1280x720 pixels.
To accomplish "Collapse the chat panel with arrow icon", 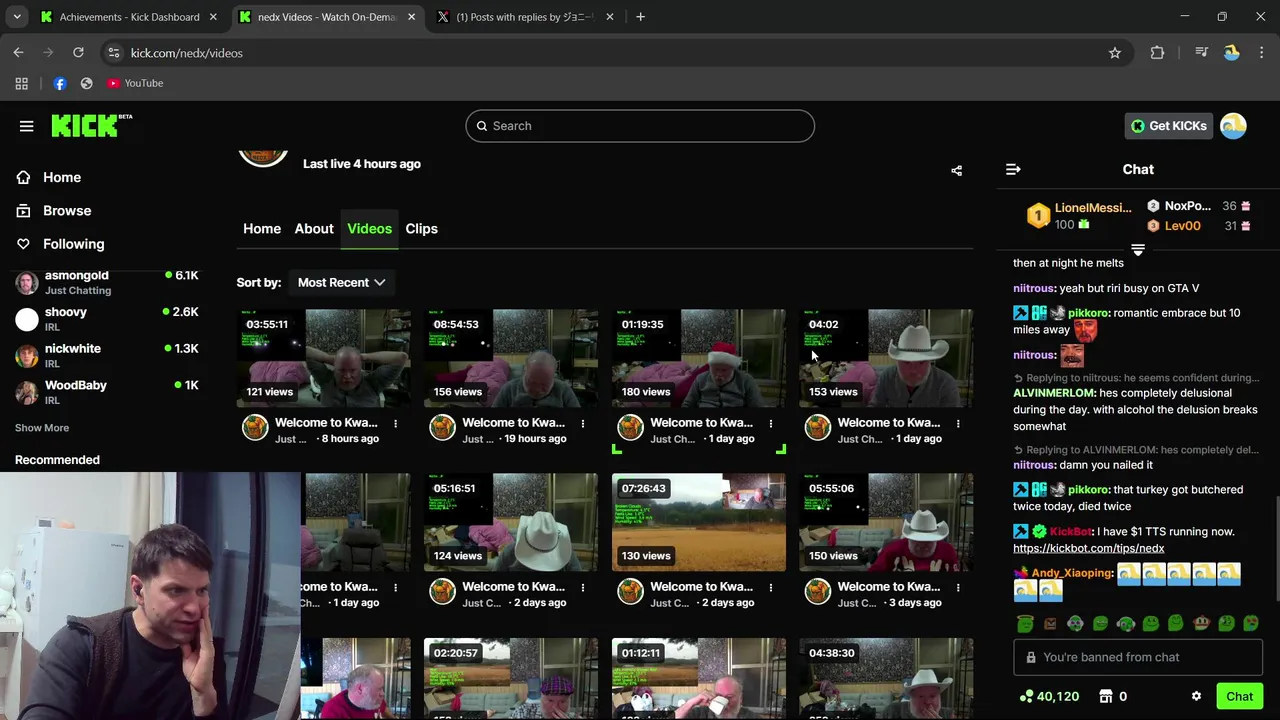I will (x=1013, y=170).
